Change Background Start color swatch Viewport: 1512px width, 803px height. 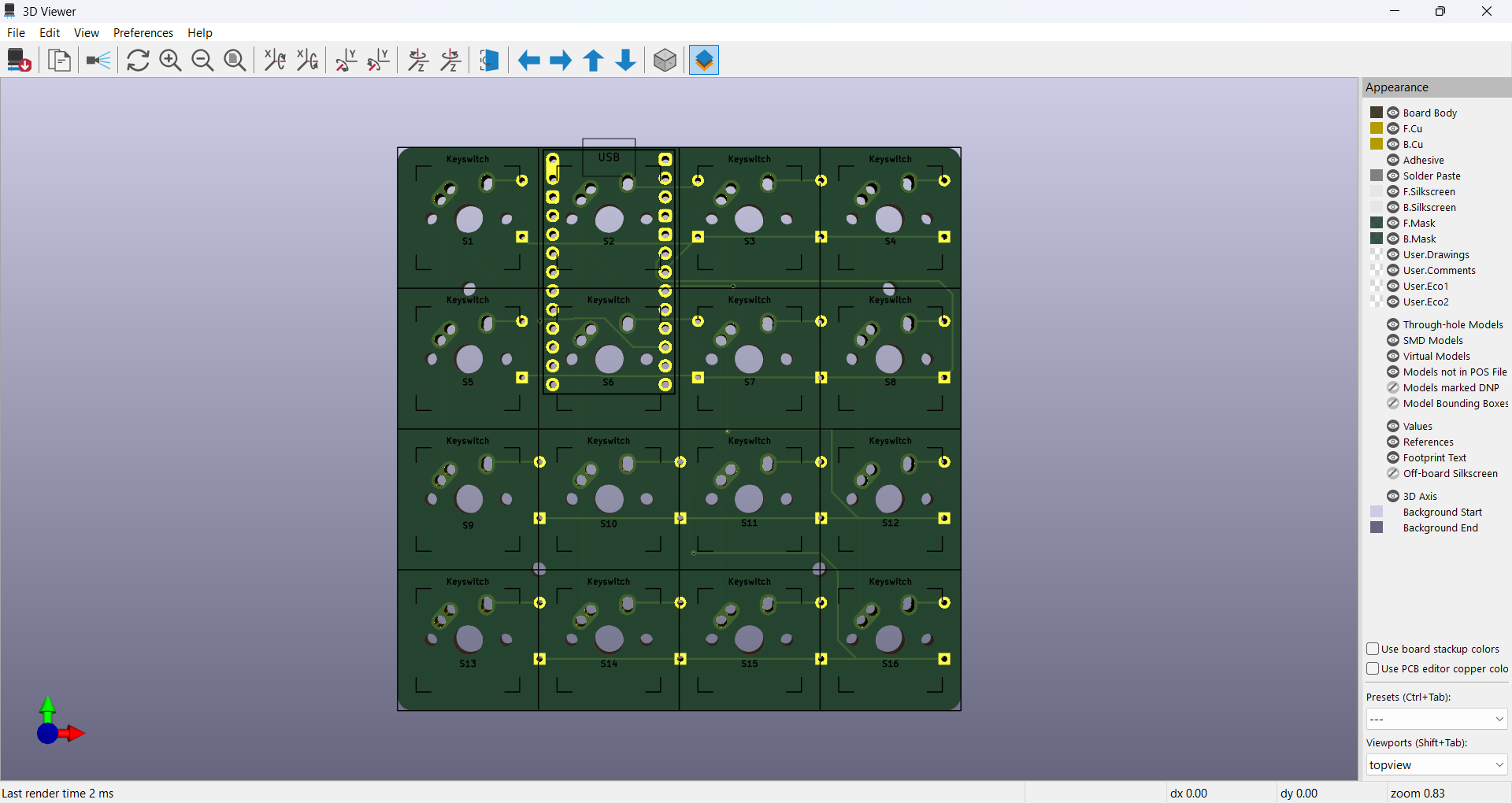point(1377,512)
